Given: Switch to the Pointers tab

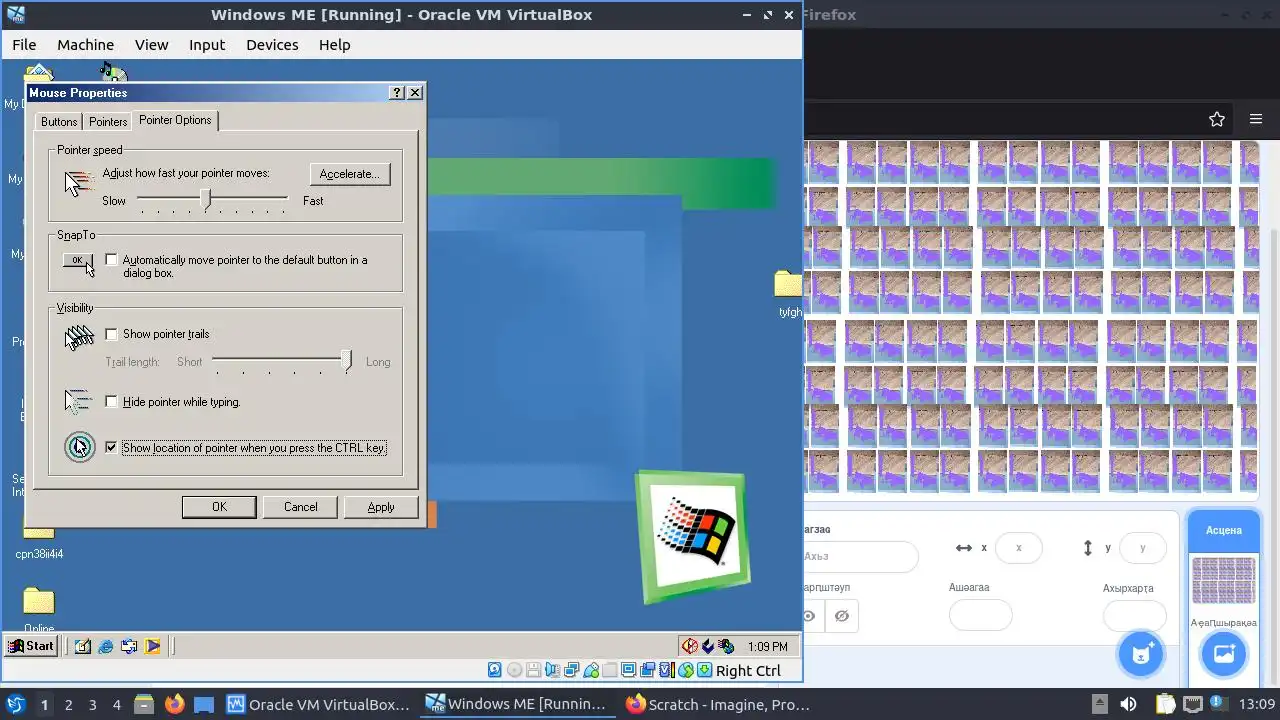Looking at the screenshot, I should click(x=108, y=121).
